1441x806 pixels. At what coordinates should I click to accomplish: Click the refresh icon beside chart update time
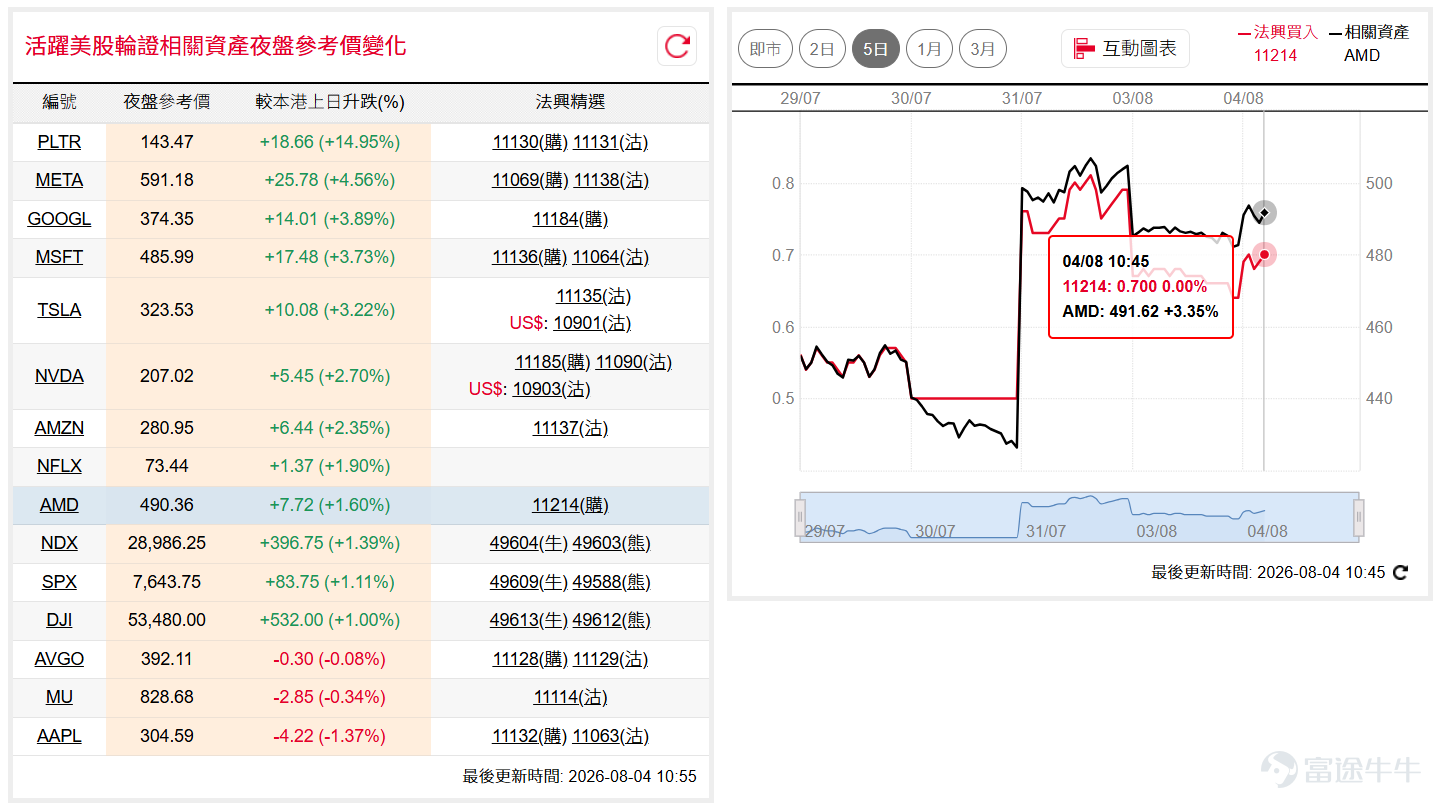pyautogui.click(x=1401, y=572)
